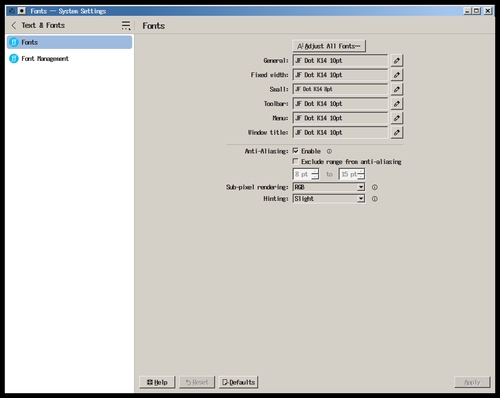Toggle Exclude range from anti-aliasing checkbox
This screenshot has height=398, width=500.
click(x=295, y=161)
